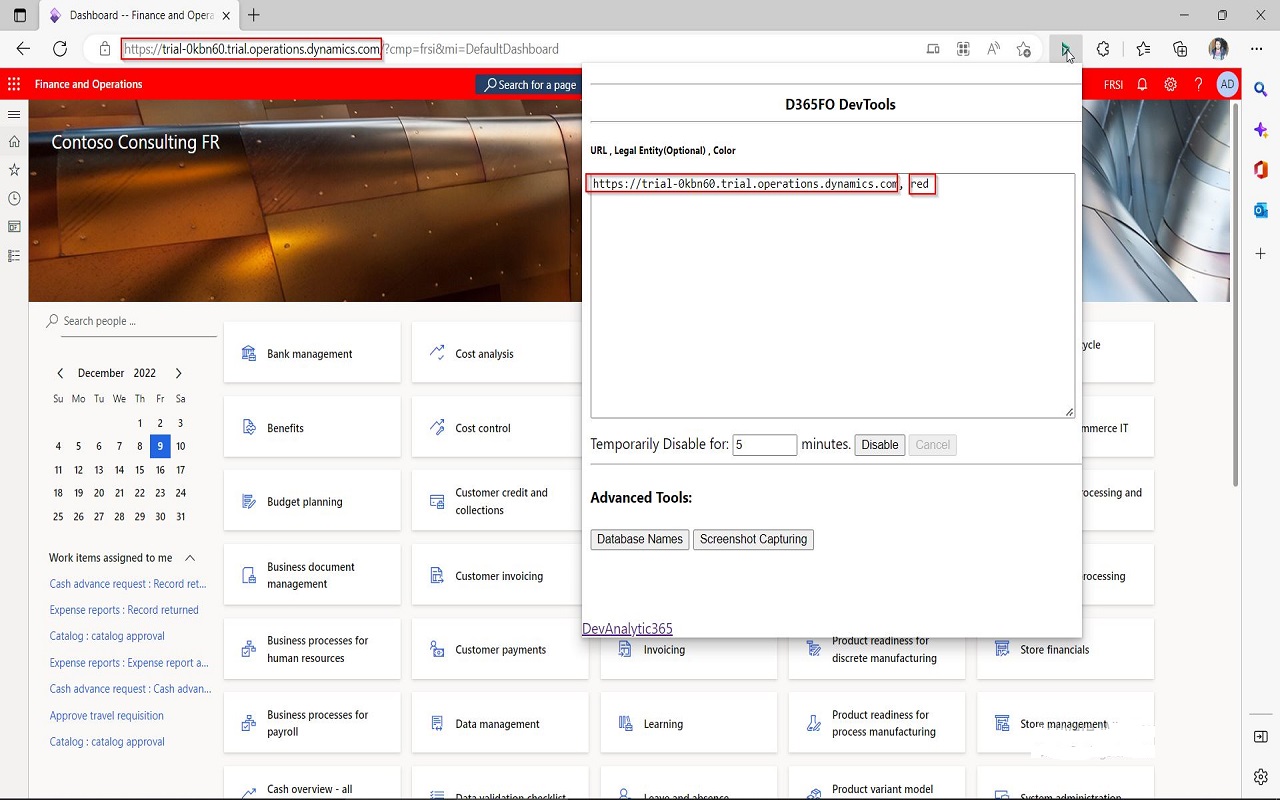Image resolution: width=1280 pixels, height=800 pixels.
Task: View recently opened pages with the clock icon
Action: click(14, 198)
